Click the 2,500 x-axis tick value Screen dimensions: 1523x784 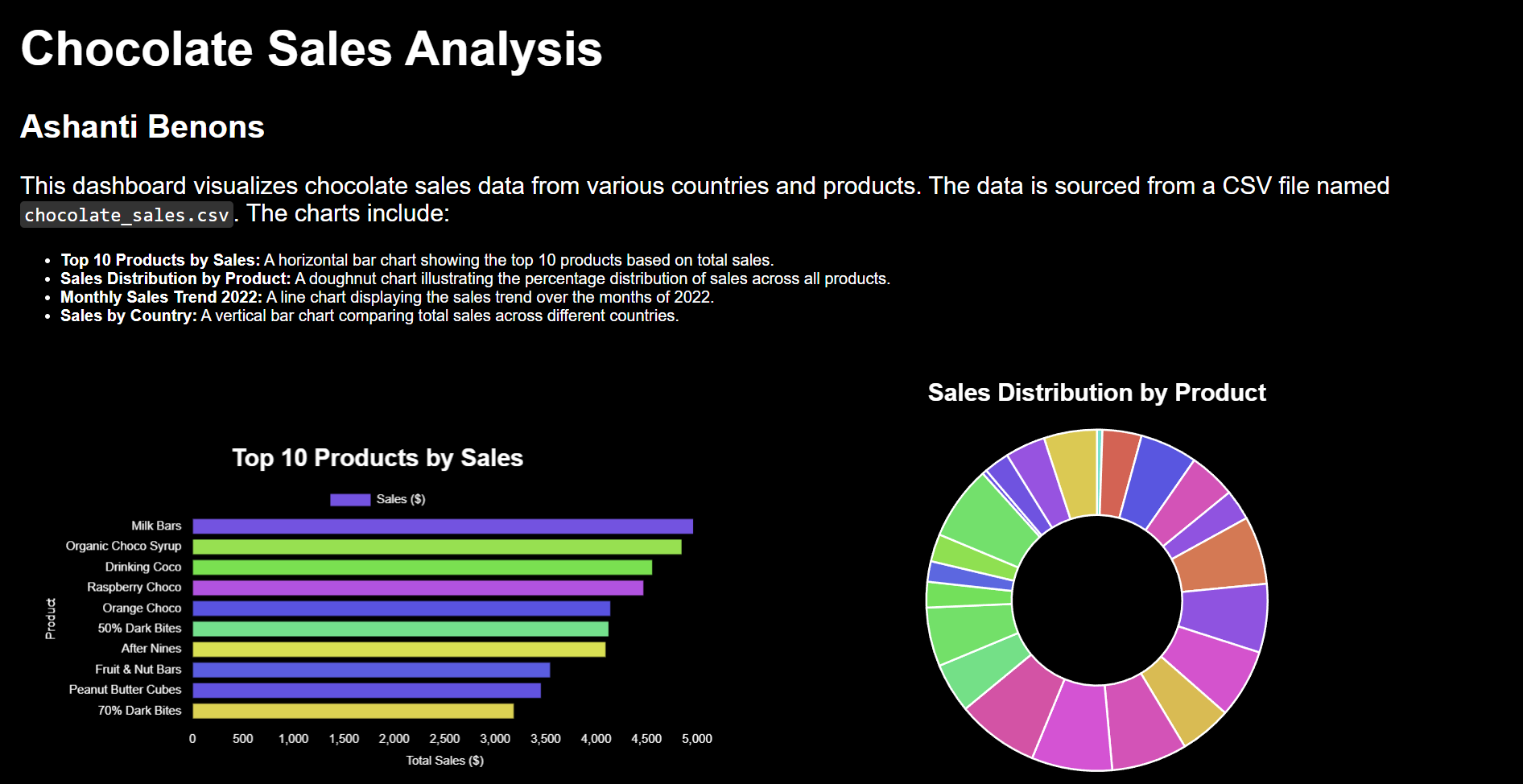444,738
